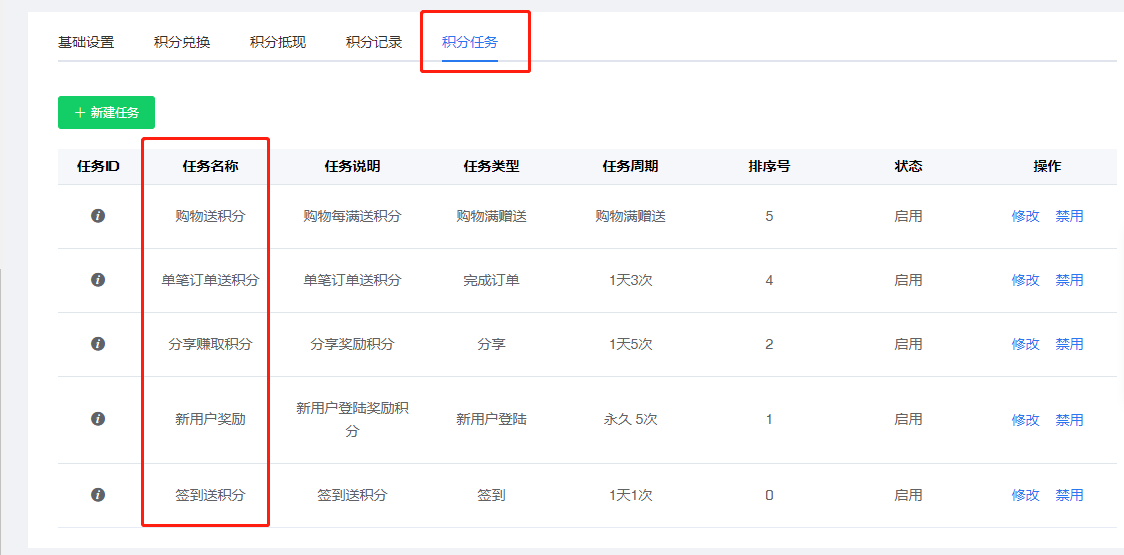Click 禁用 for 分享赚取积分 task
The image size is (1124, 555).
(x=1069, y=343)
